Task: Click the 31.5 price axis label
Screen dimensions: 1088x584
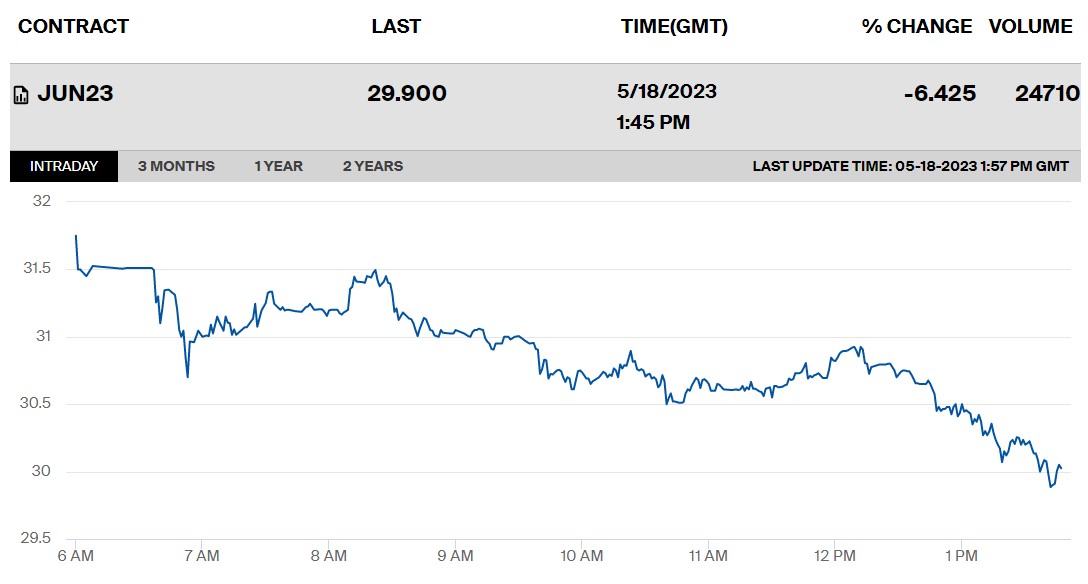Action: [x=37, y=268]
